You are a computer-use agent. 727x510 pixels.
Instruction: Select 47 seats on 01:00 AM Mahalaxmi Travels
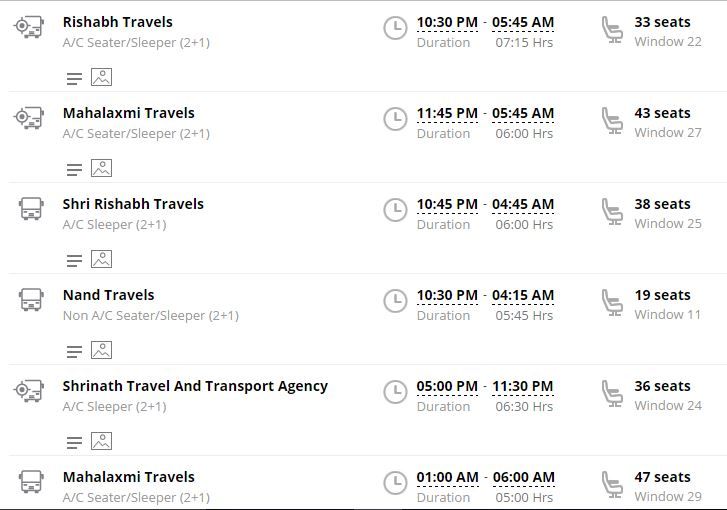[x=663, y=477]
